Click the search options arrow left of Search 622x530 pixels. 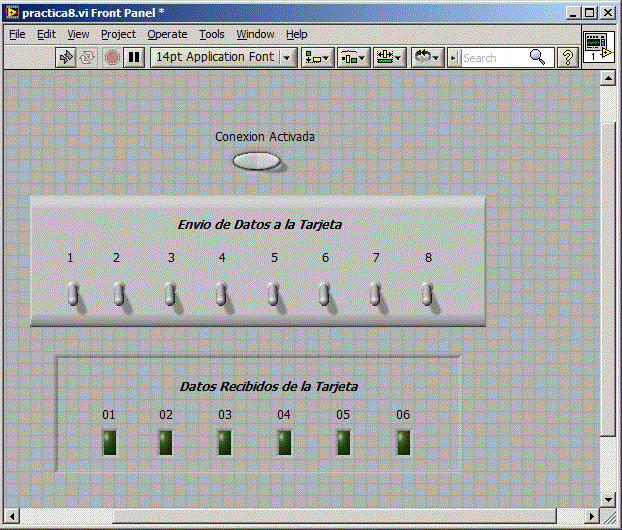(x=454, y=58)
